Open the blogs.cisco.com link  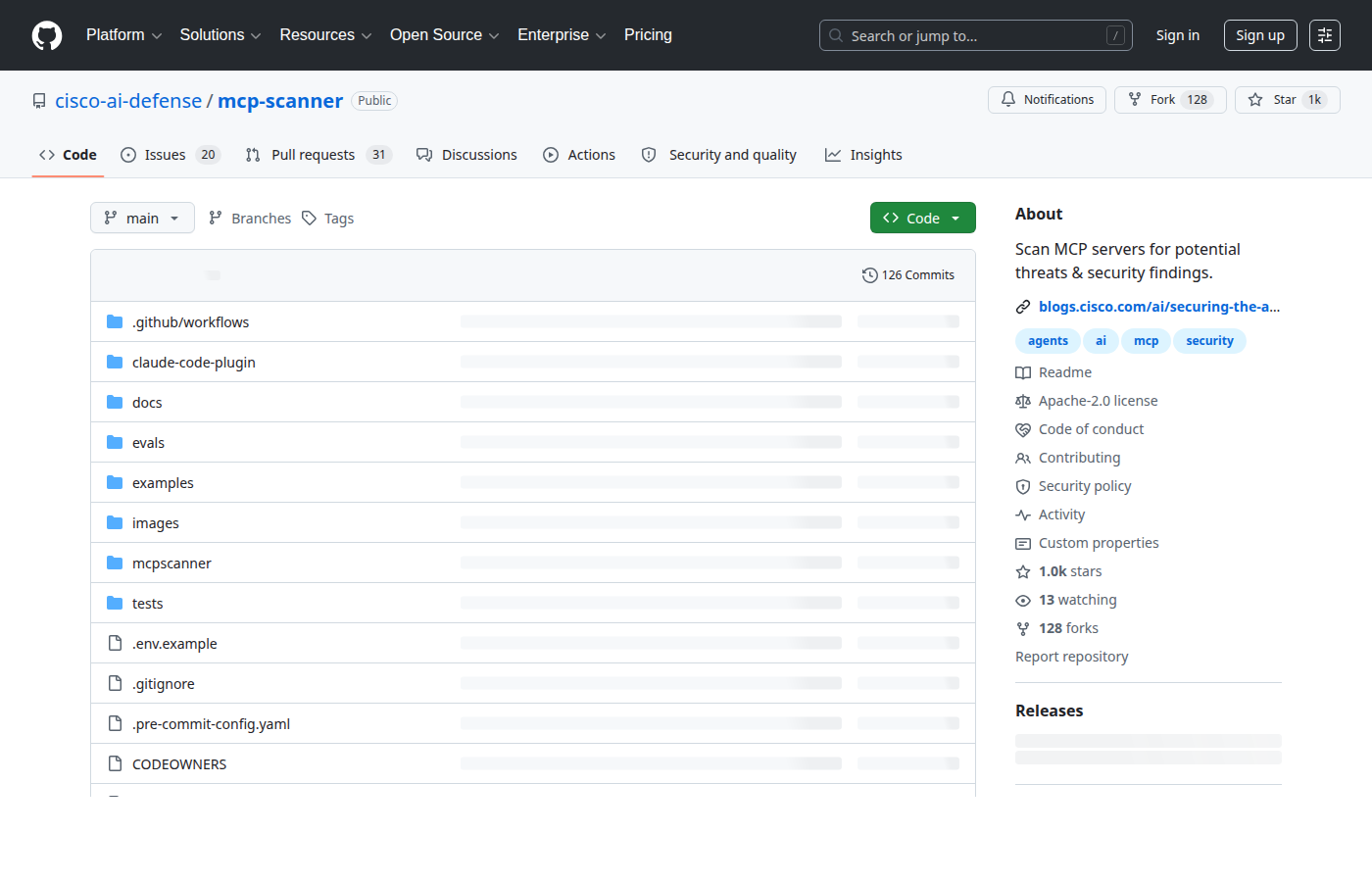point(1159,307)
